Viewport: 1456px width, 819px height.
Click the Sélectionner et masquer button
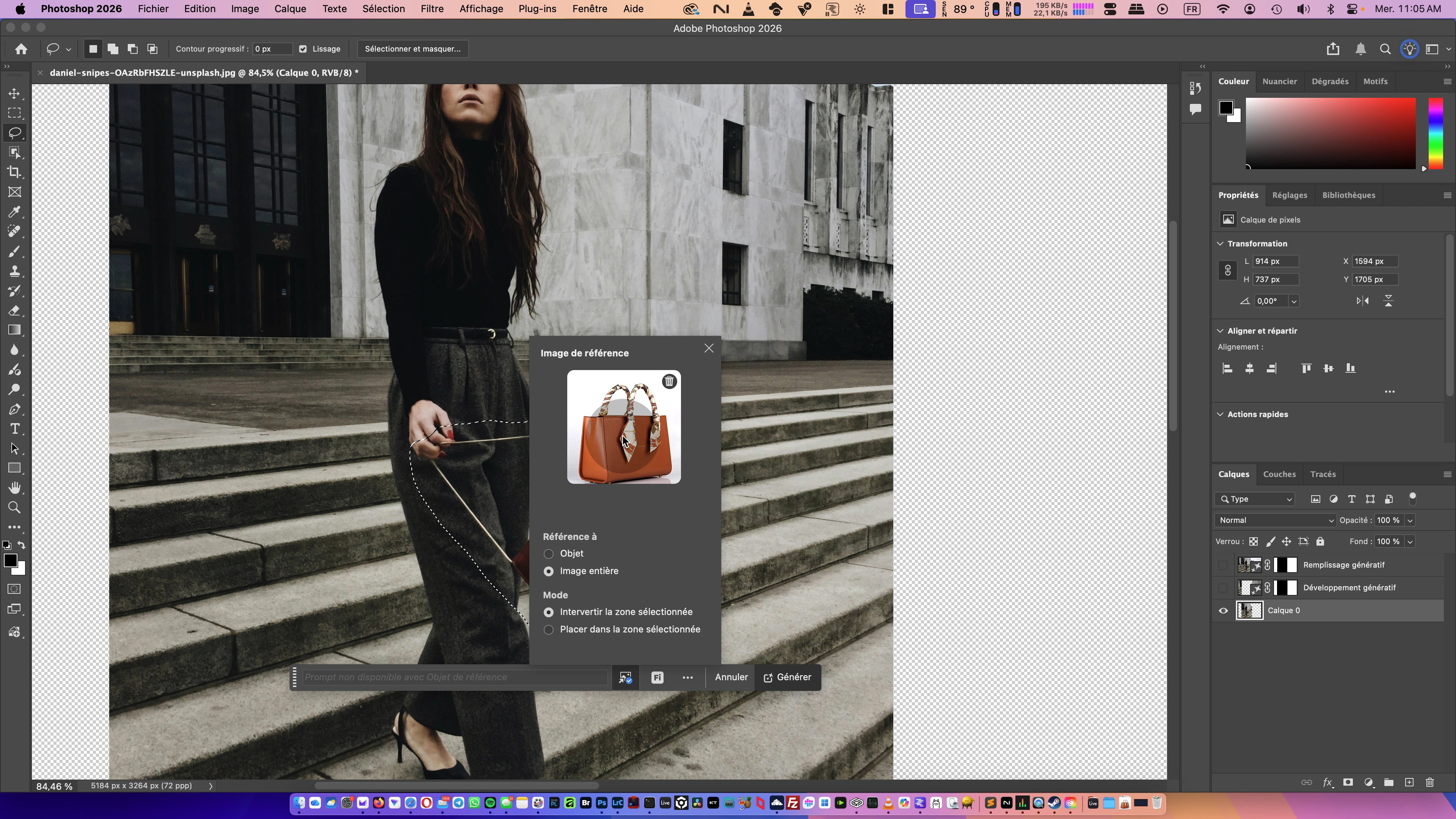point(413,49)
